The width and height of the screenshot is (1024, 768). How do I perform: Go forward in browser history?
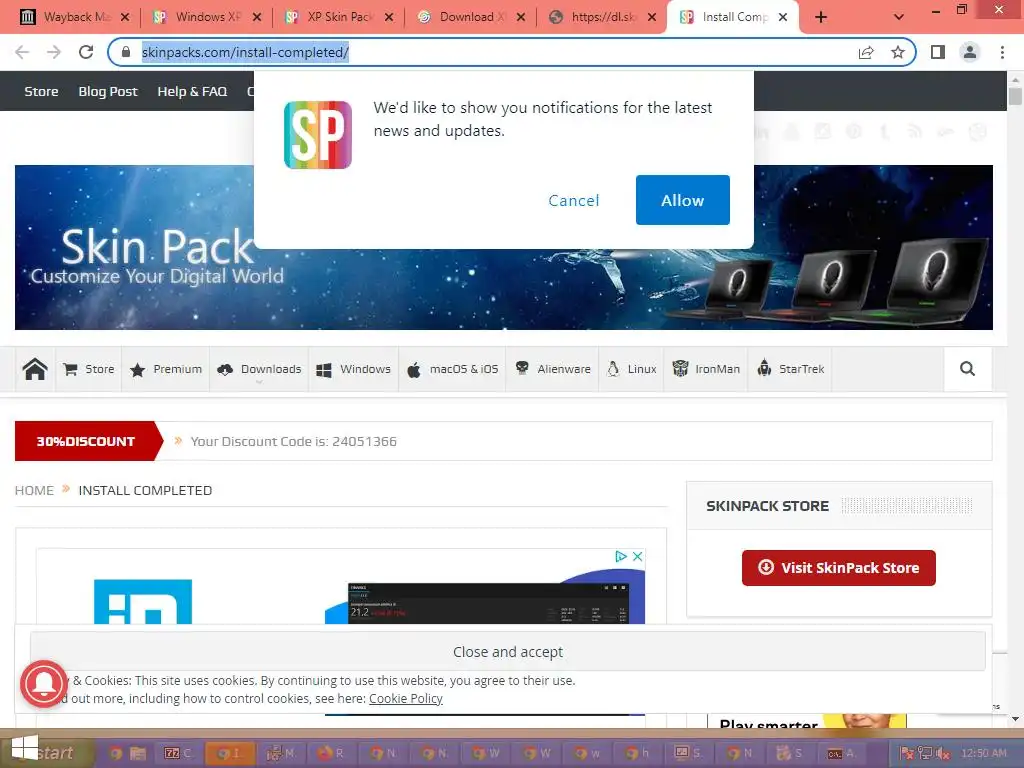[54, 52]
